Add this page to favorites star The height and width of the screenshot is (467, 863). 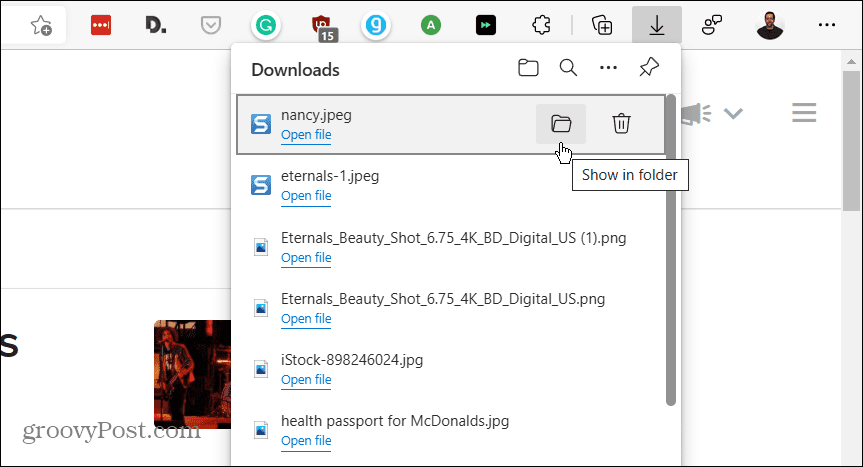[41, 26]
